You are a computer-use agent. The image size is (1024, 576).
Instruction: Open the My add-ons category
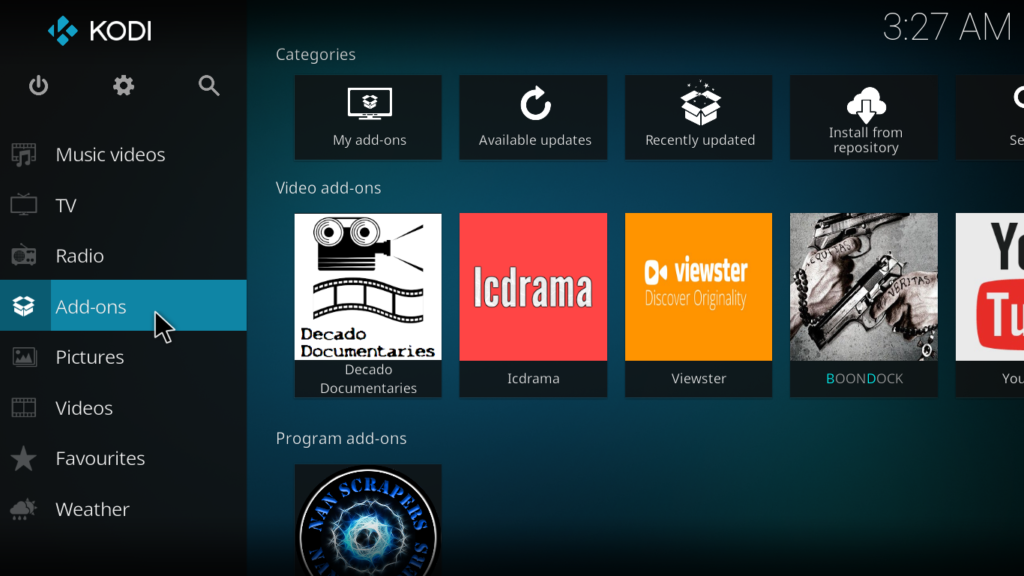click(368, 118)
